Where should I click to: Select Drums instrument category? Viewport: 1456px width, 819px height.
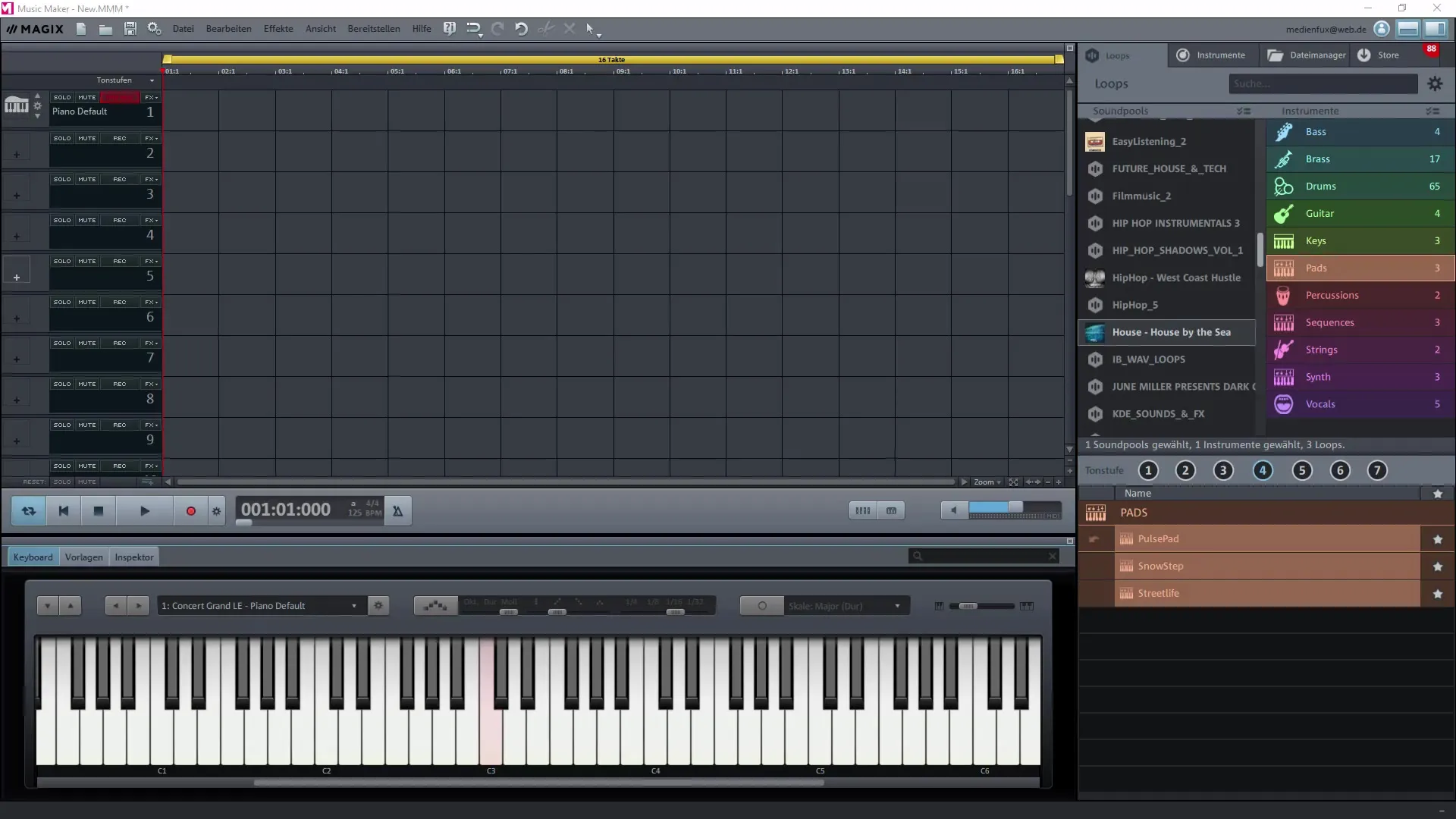coord(1360,187)
